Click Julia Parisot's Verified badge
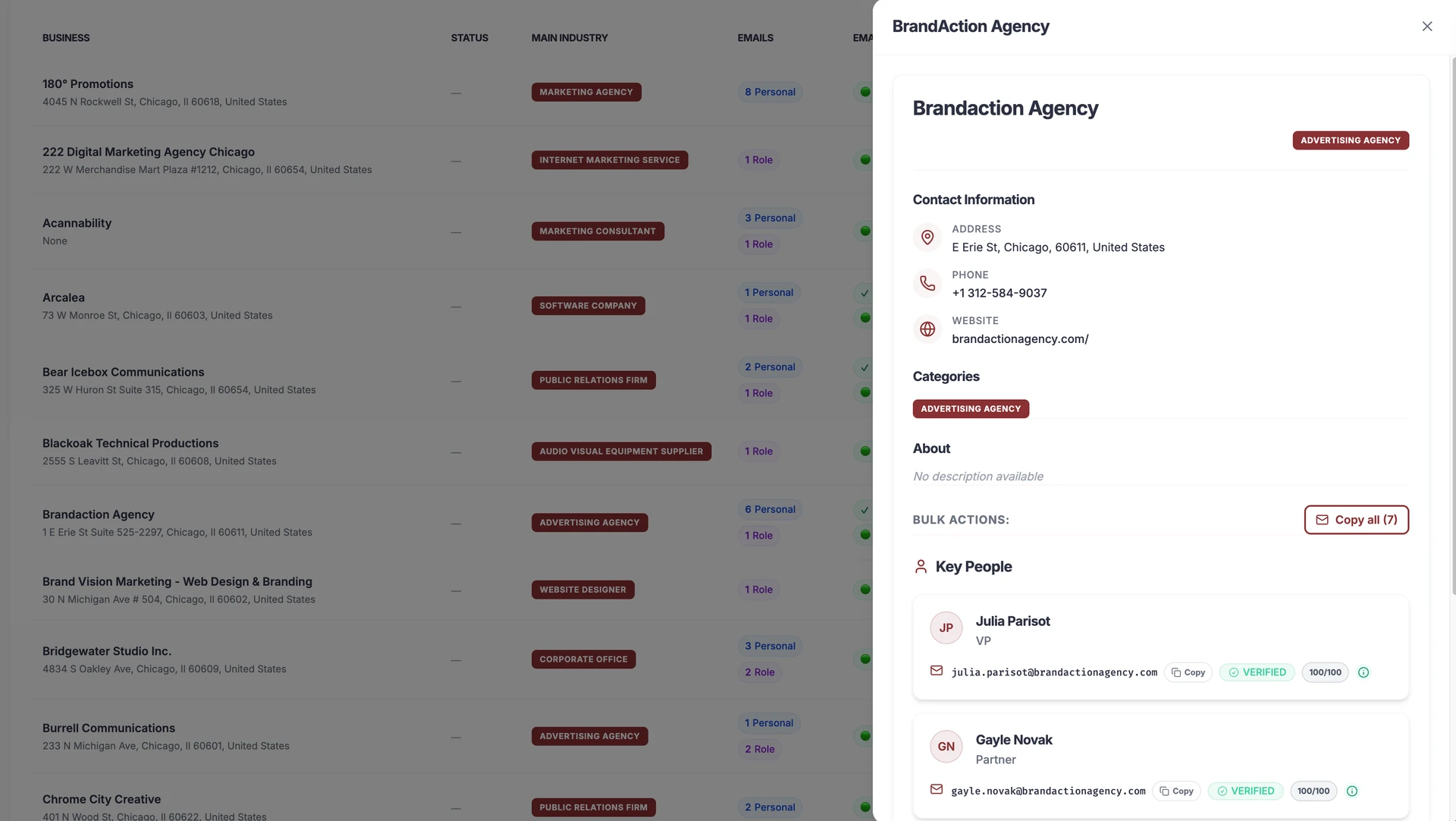The height and width of the screenshot is (821, 1456). (x=1257, y=672)
